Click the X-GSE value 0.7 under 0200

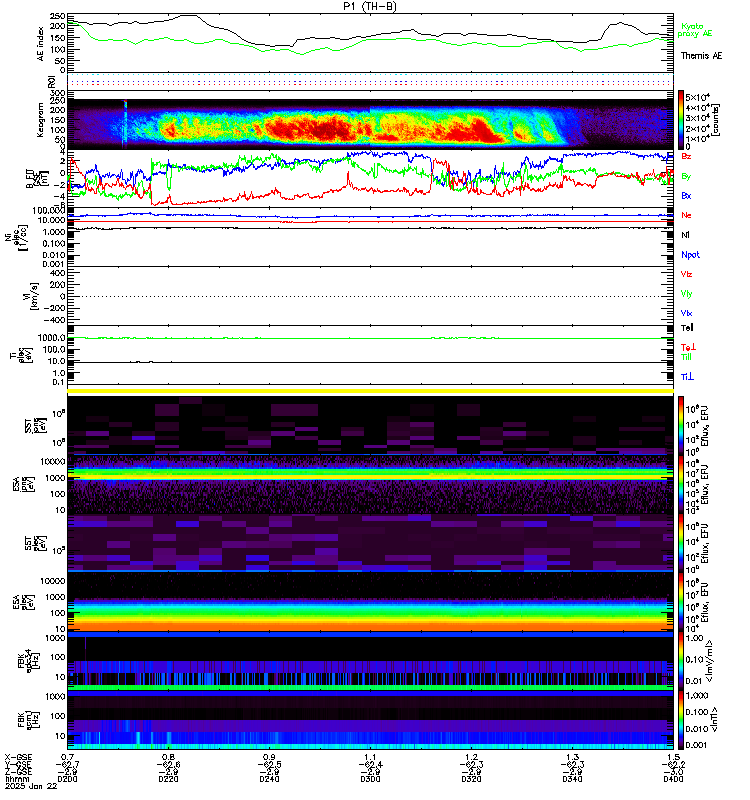coord(67,757)
